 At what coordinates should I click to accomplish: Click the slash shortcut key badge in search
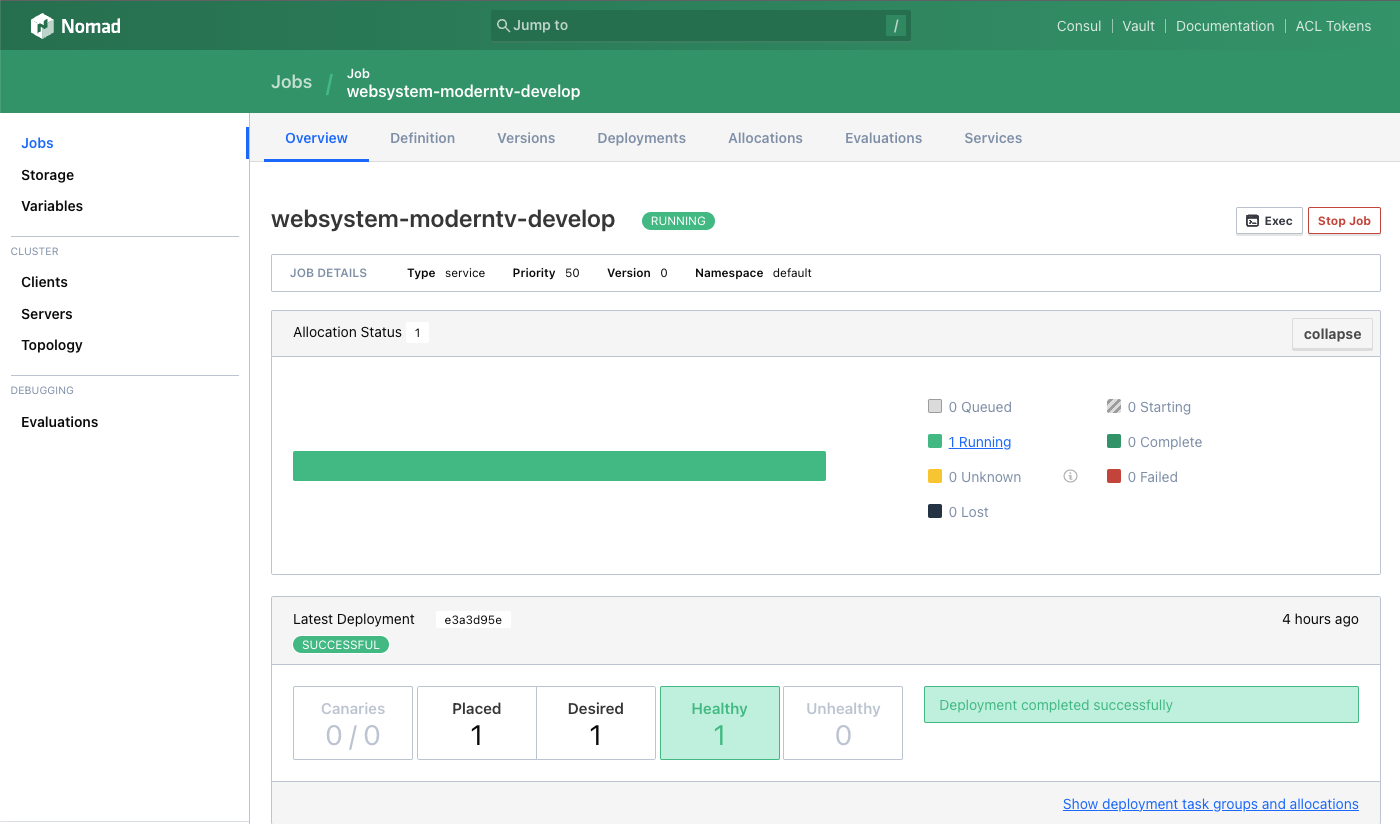tap(895, 26)
